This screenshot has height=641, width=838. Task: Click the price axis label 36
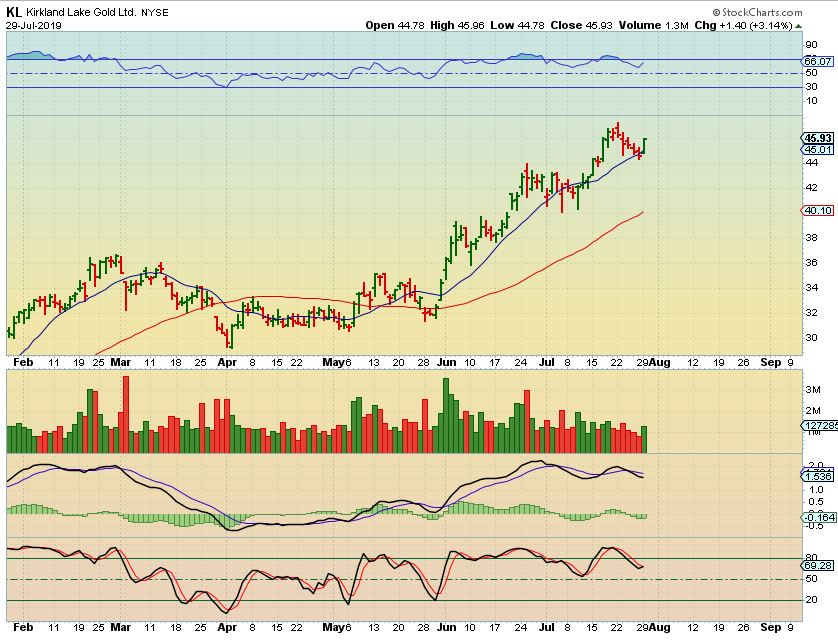811,262
